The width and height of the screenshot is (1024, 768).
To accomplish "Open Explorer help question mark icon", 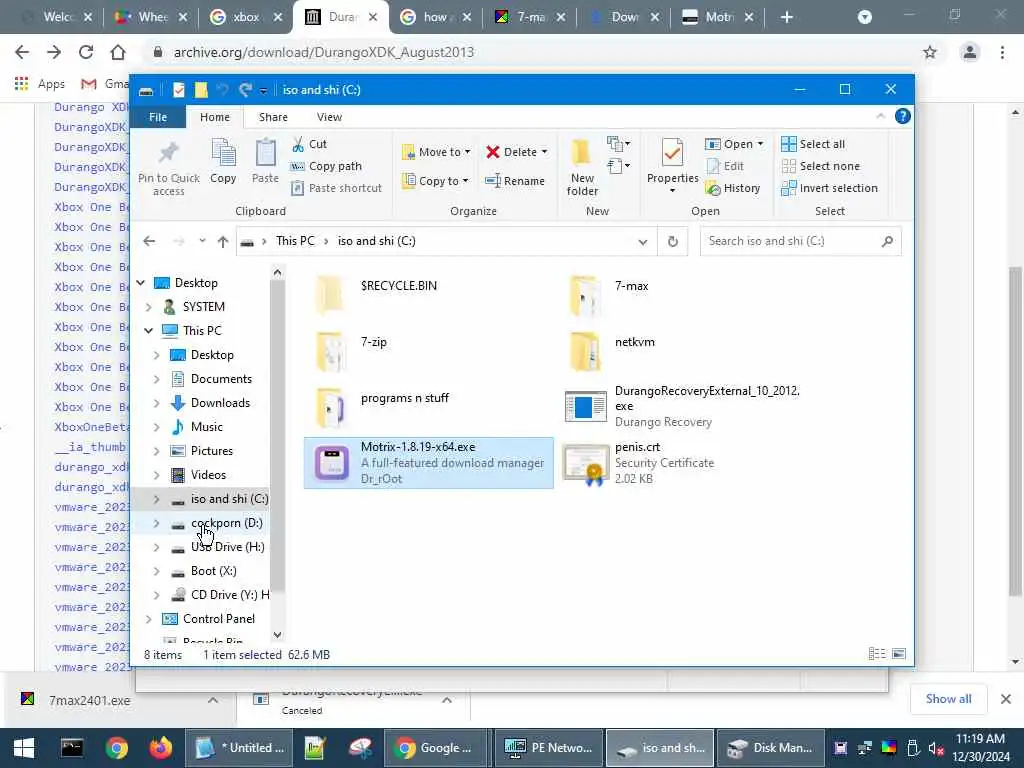I will click(903, 116).
